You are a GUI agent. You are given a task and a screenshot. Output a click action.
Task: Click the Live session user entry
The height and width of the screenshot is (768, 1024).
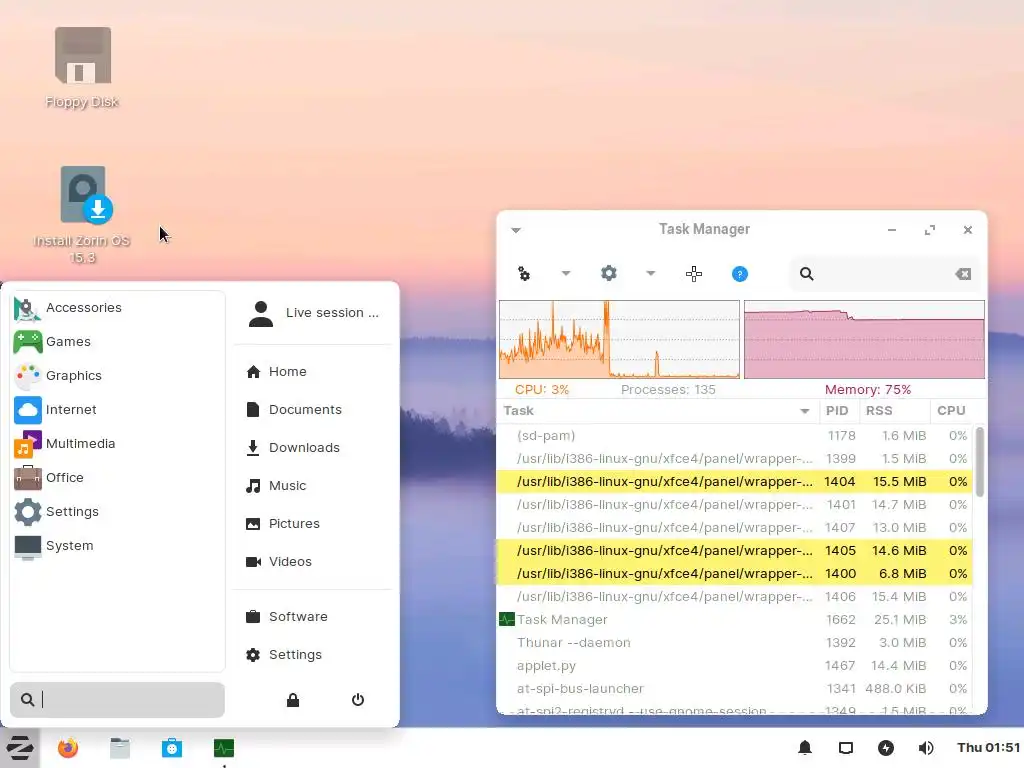(313, 313)
